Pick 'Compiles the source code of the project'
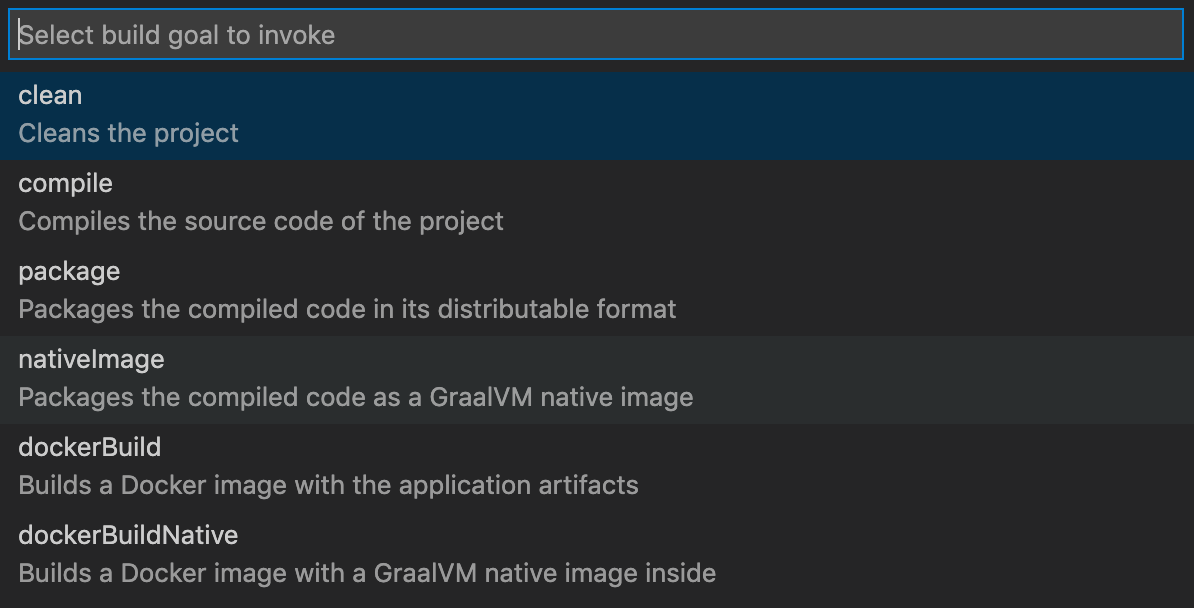Viewport: 1194px width, 608px height. (x=261, y=221)
